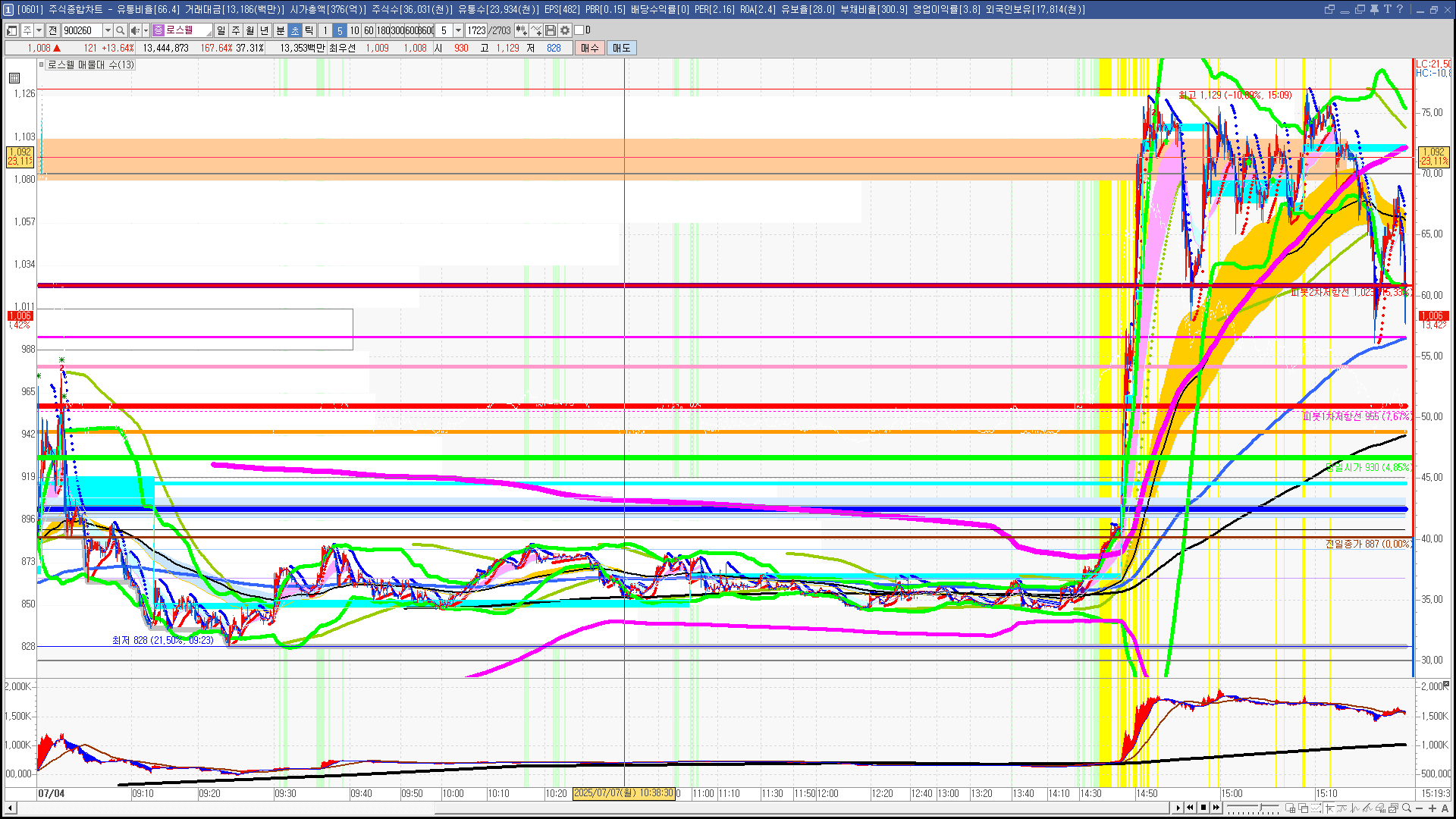Viewport: 1456px width, 819px height.
Task: Select the 10 interval tab
Action: tap(354, 30)
